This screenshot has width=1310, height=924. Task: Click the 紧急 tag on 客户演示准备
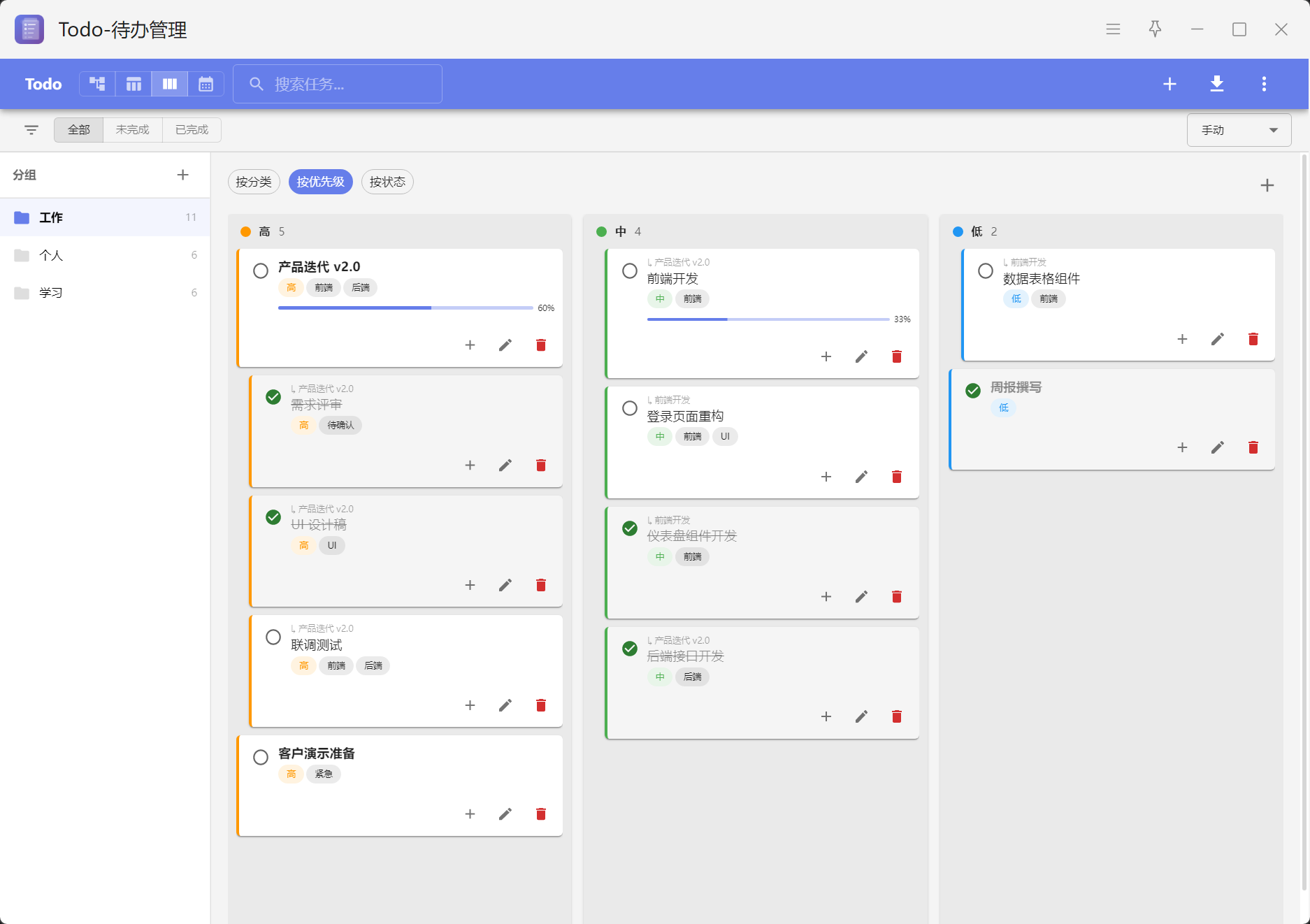click(x=324, y=774)
